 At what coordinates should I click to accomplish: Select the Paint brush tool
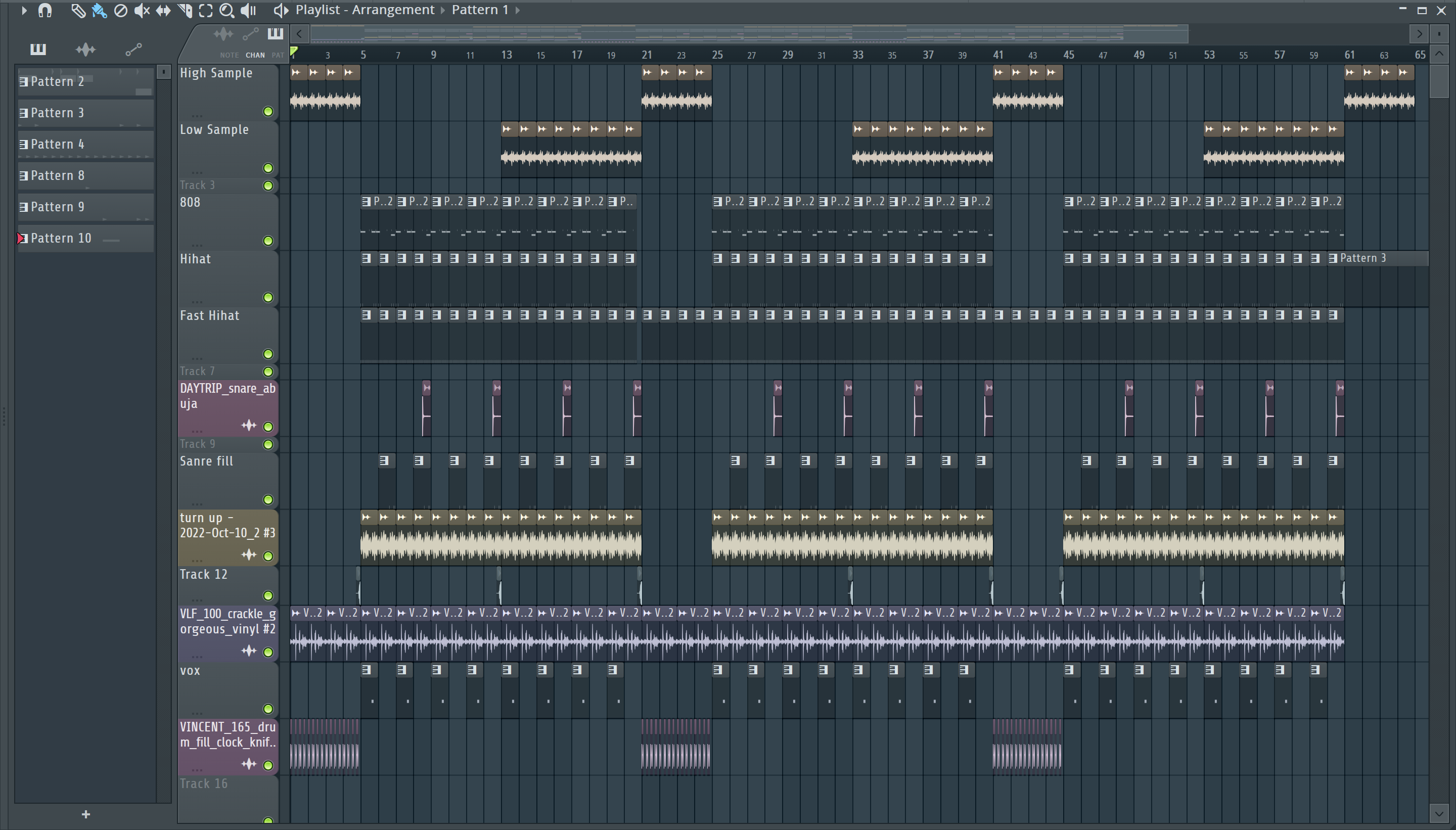click(99, 10)
